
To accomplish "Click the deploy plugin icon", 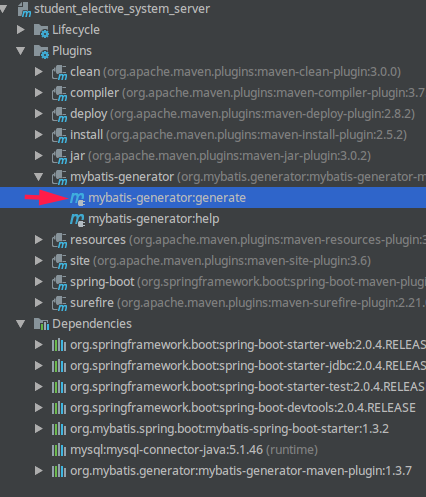I will [x=59, y=114].
